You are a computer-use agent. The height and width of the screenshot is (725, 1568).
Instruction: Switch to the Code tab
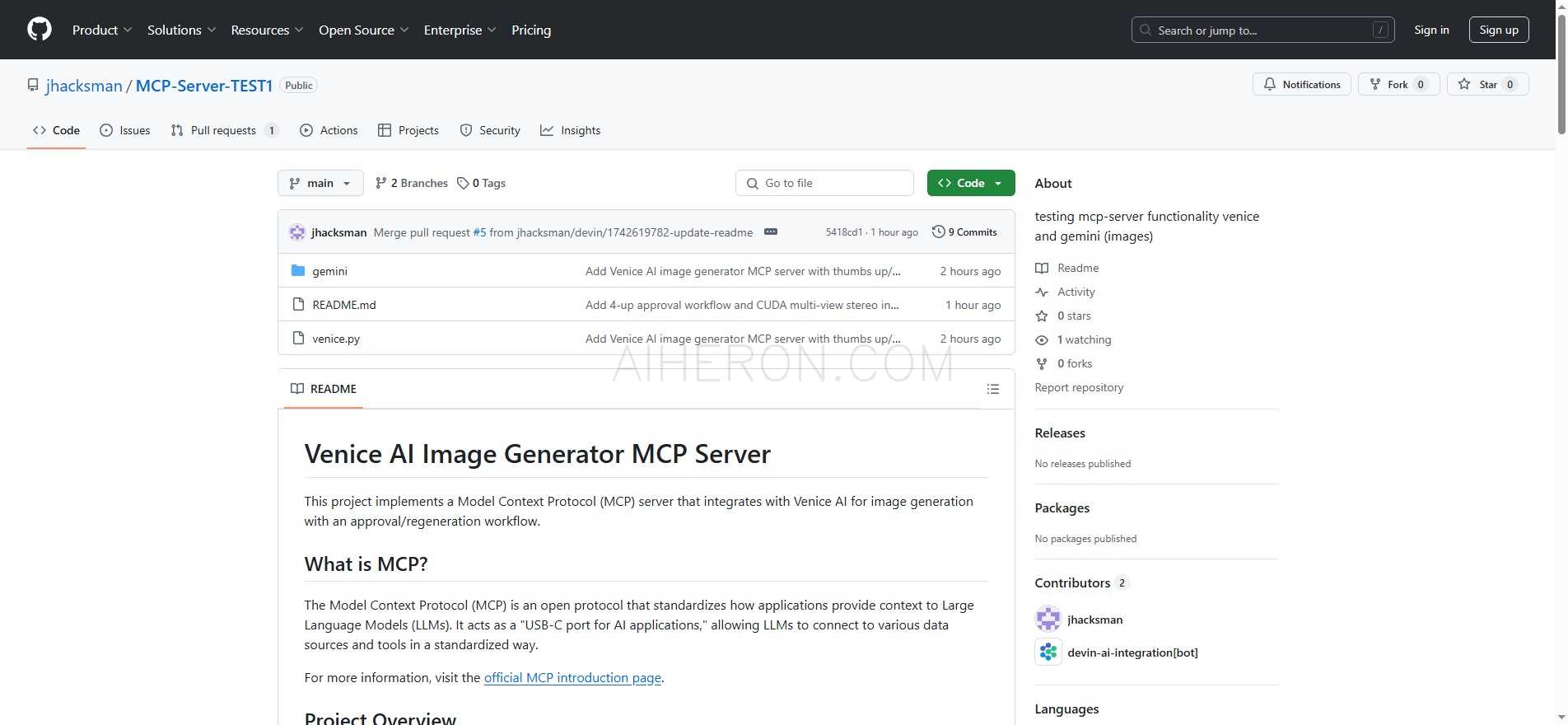click(x=56, y=130)
